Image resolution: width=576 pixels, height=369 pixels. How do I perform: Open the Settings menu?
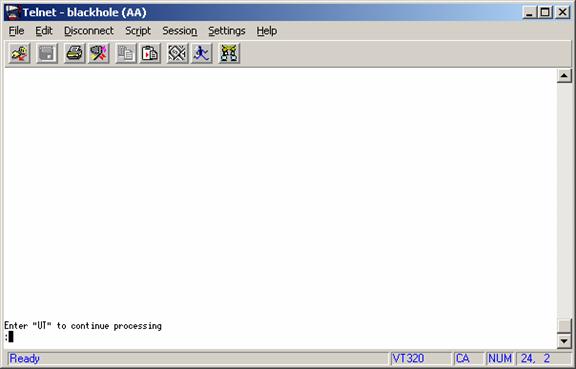(x=227, y=31)
